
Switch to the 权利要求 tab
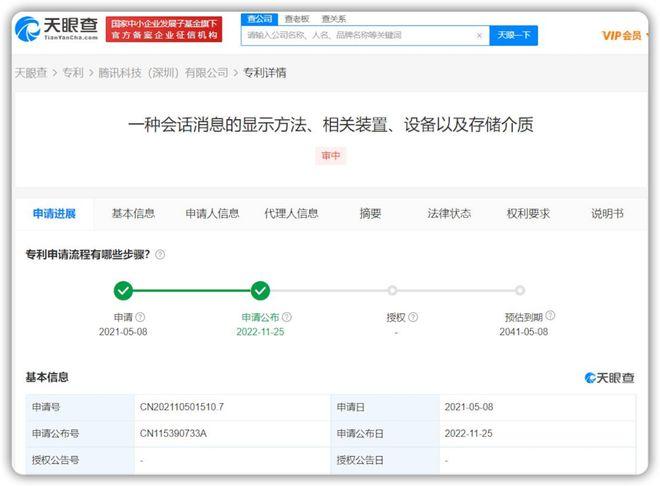click(x=528, y=214)
